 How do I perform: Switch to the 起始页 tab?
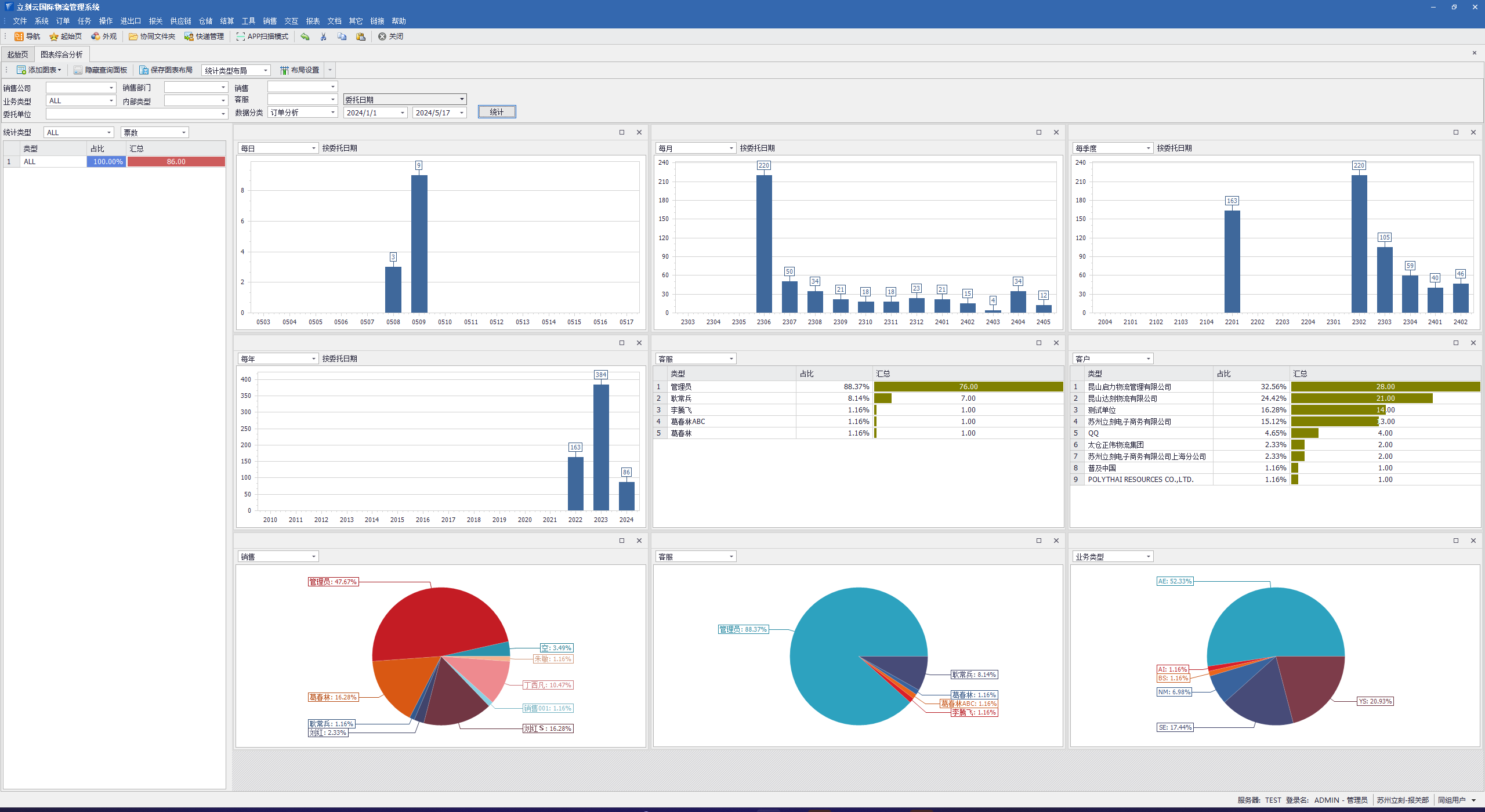pos(17,55)
